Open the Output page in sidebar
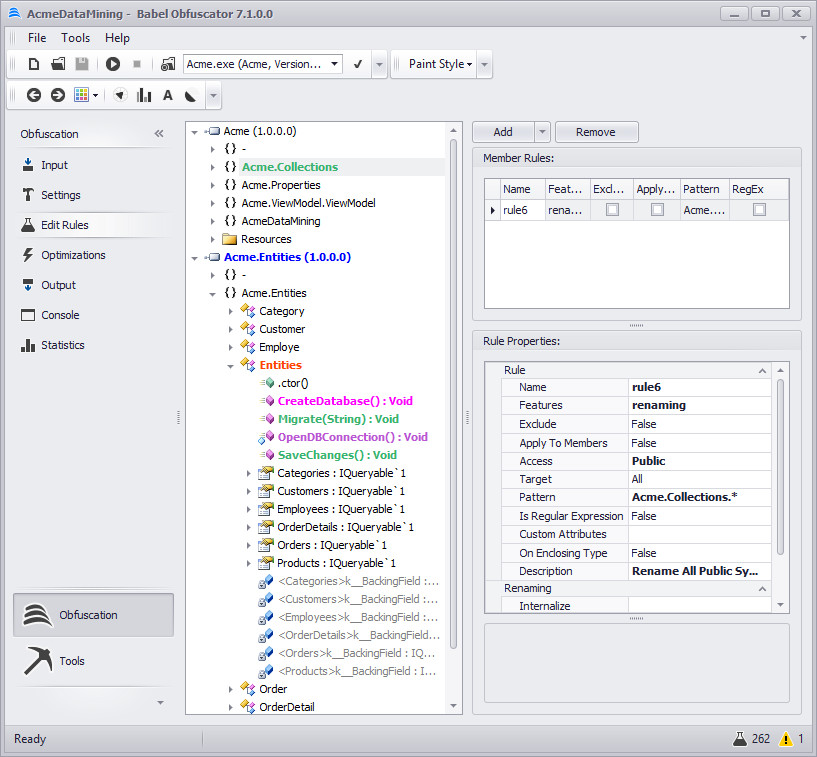817x757 pixels. click(x=58, y=285)
